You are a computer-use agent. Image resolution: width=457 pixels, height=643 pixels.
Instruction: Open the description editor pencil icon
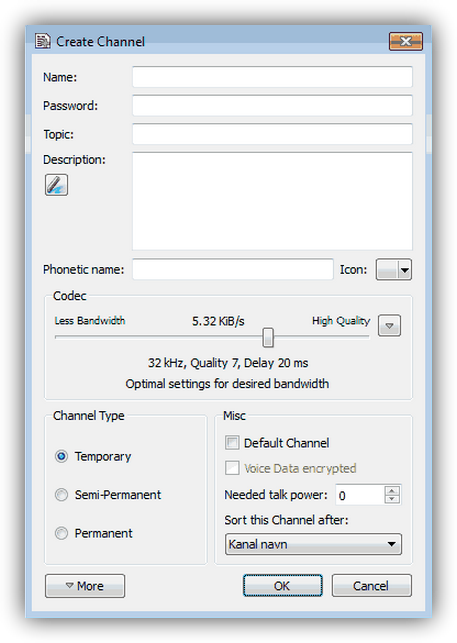pos(56,185)
